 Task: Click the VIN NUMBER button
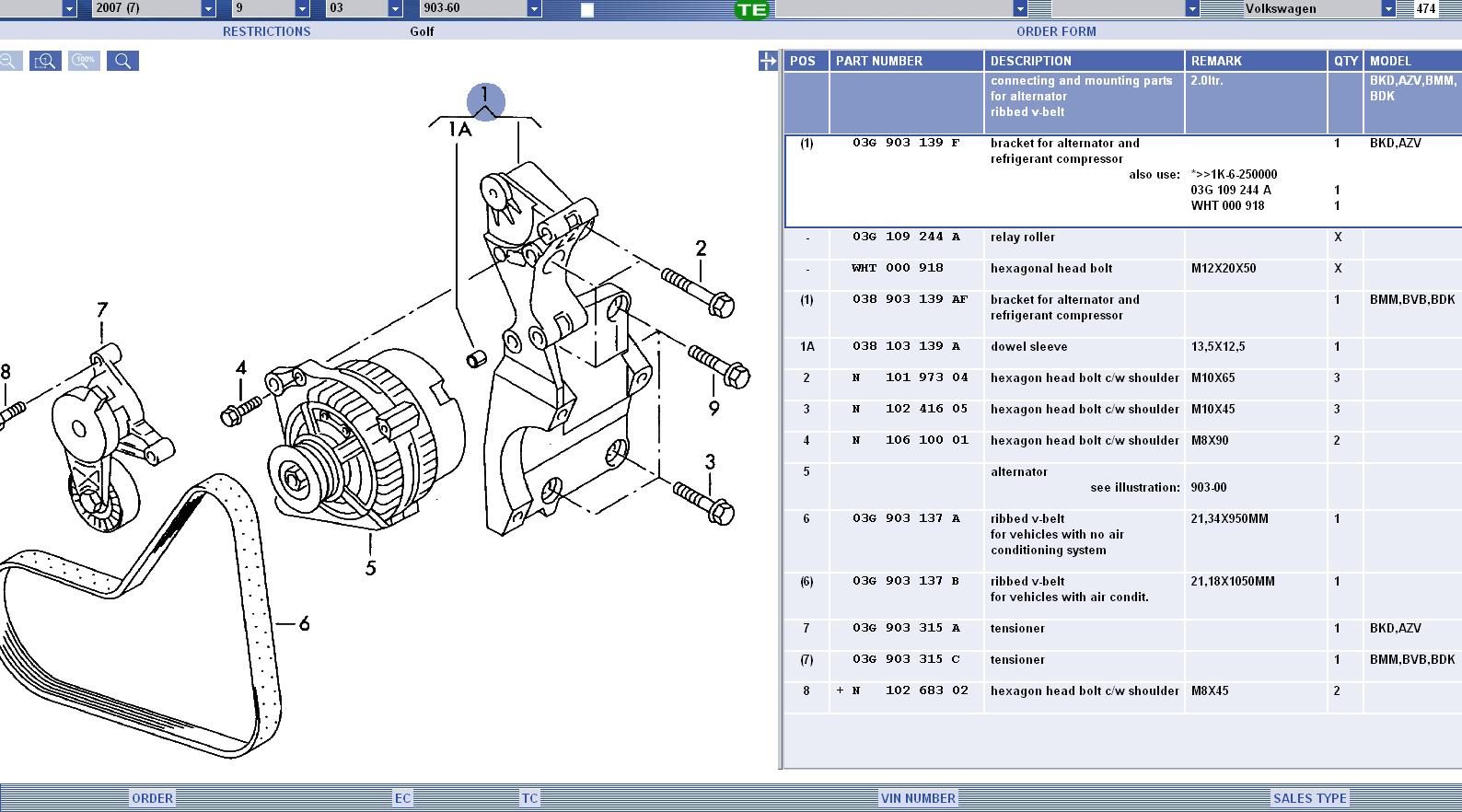(918, 798)
